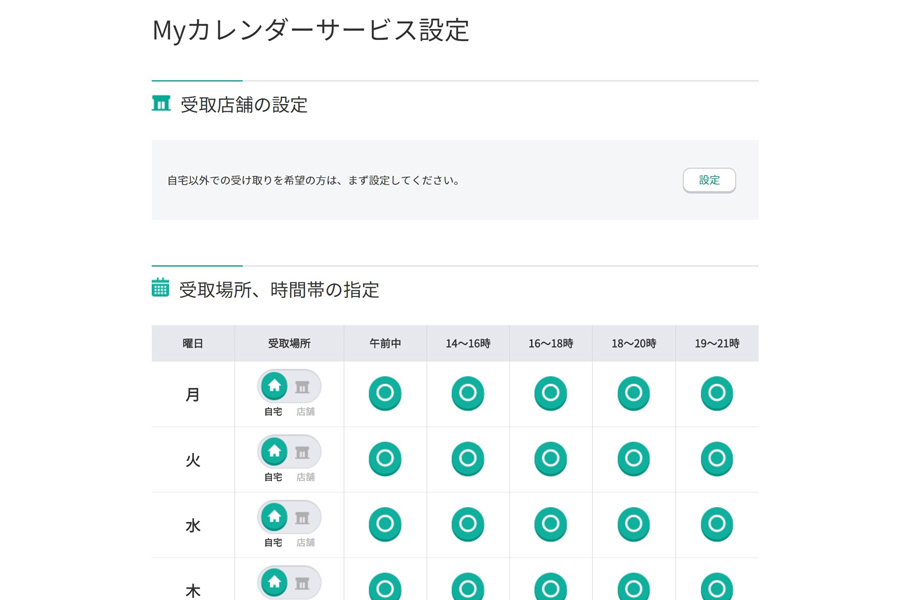Select Thursday 14〜16時 time slot circle
The width and height of the screenshot is (900, 600).
point(468,587)
